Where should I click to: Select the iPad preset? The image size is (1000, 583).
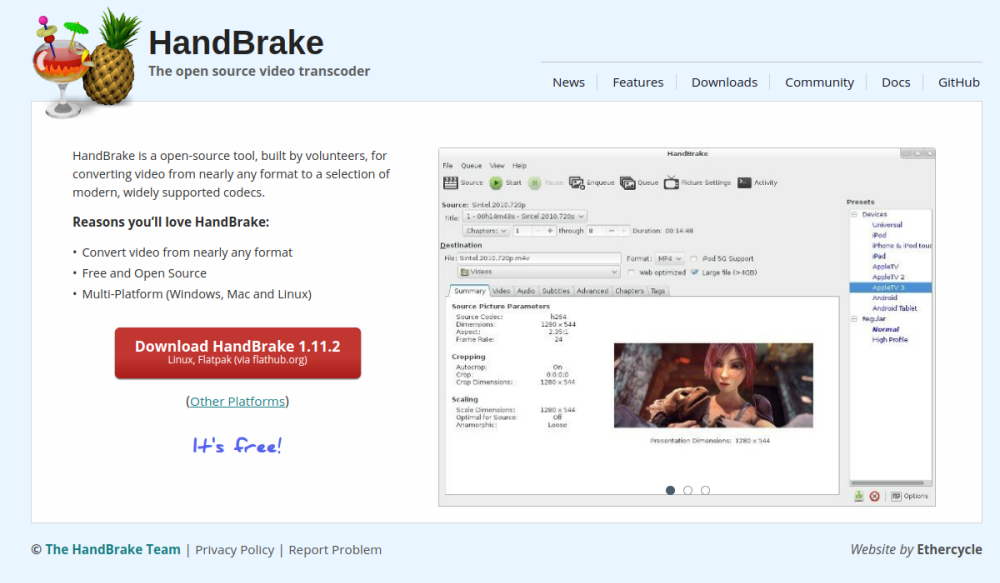[879, 256]
